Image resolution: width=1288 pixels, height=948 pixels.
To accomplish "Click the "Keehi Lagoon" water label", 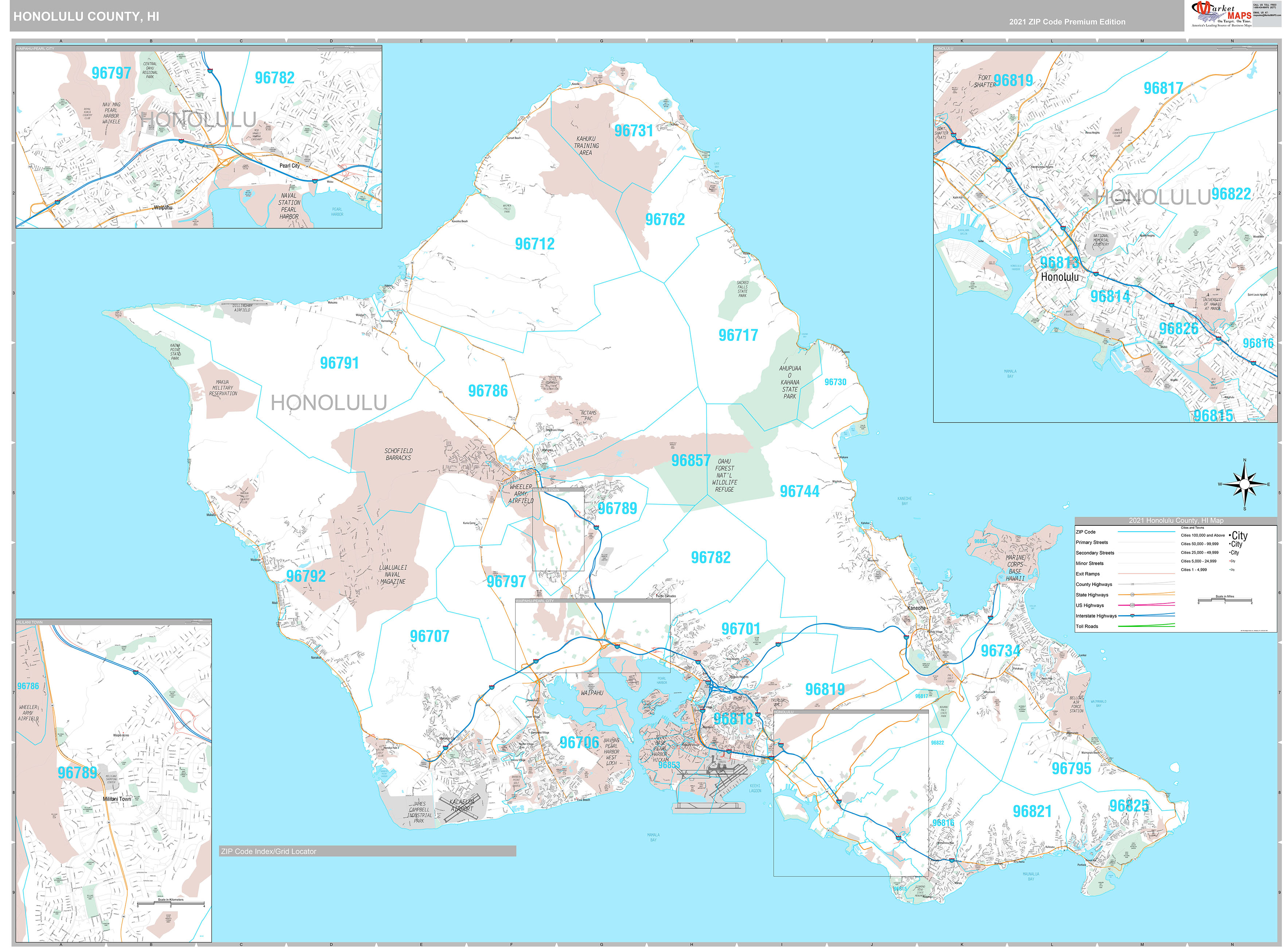I will pyautogui.click(x=755, y=788).
